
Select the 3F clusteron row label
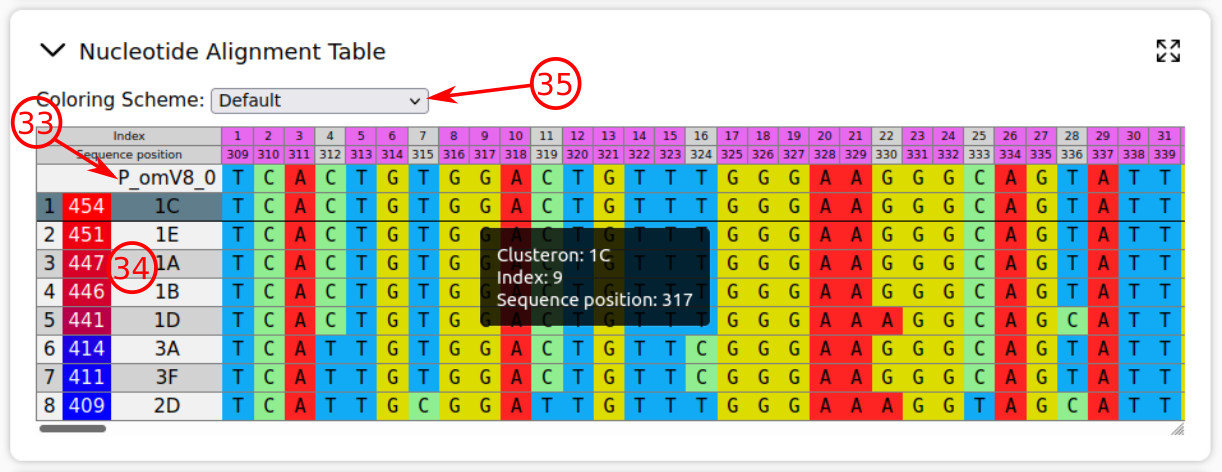tap(166, 378)
